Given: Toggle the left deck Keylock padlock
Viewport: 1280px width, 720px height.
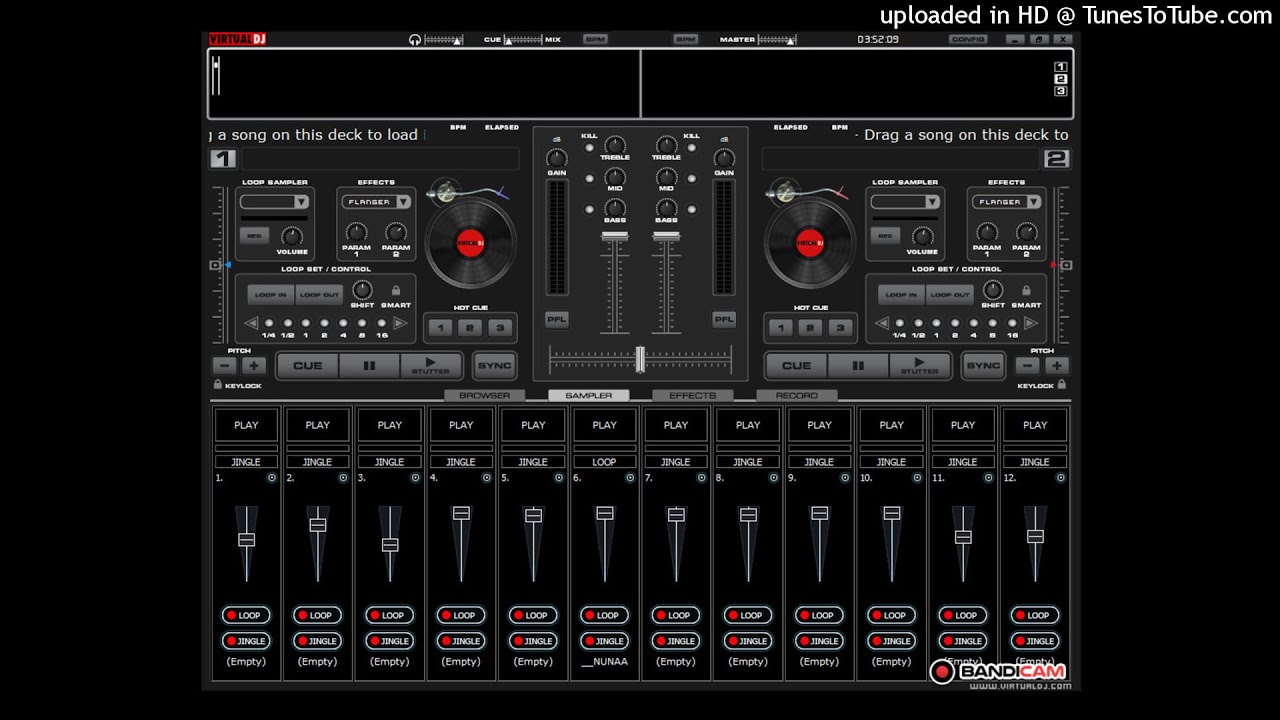Looking at the screenshot, I should (218, 384).
